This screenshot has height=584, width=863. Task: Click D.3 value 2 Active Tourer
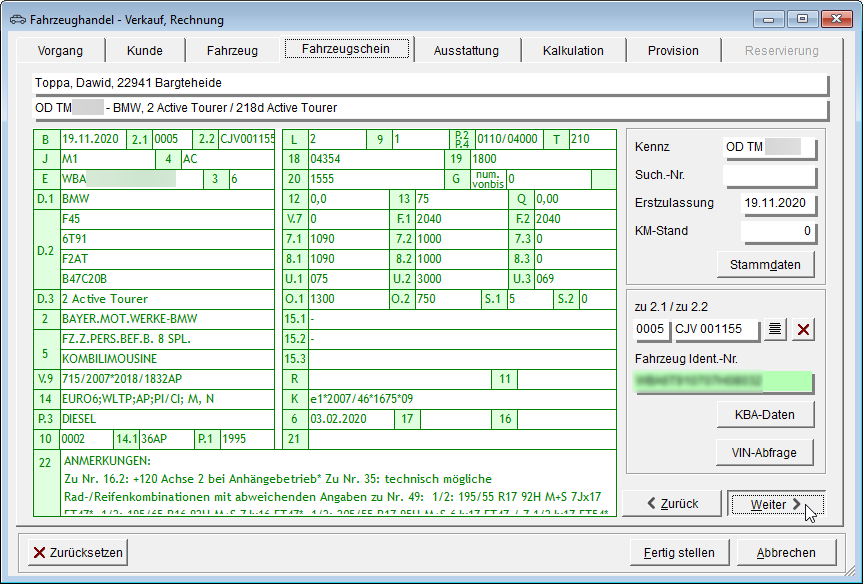pos(167,299)
